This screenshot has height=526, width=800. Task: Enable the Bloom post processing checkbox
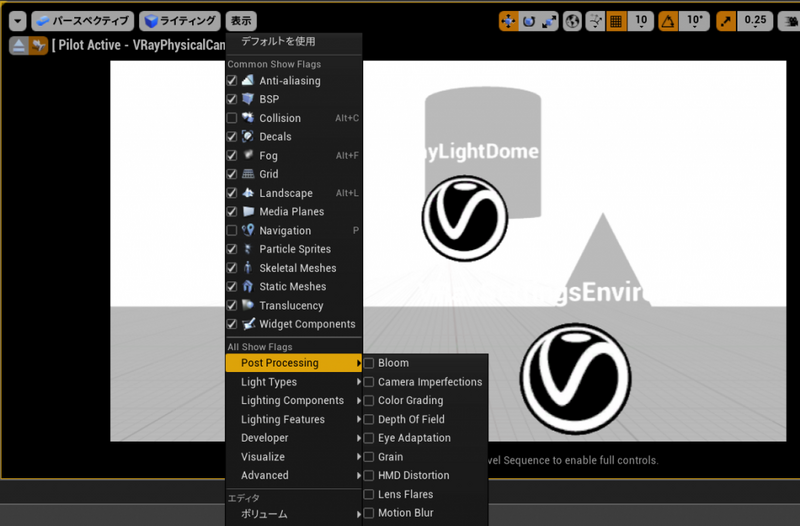[x=369, y=363]
